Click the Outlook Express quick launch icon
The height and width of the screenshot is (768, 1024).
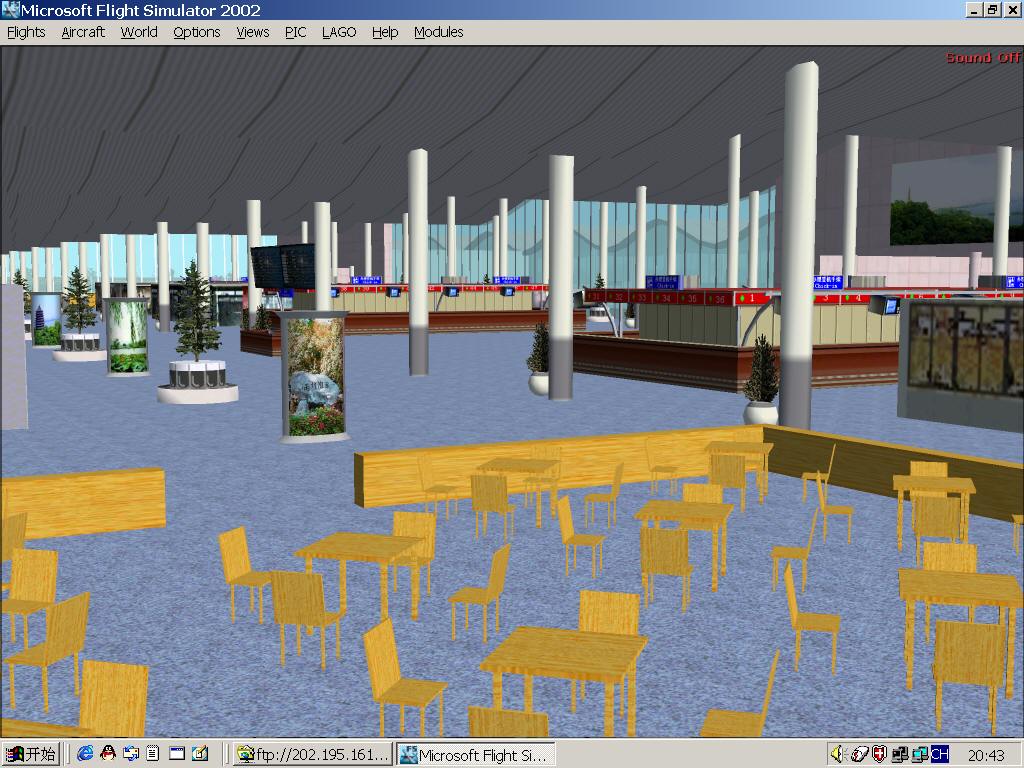131,754
